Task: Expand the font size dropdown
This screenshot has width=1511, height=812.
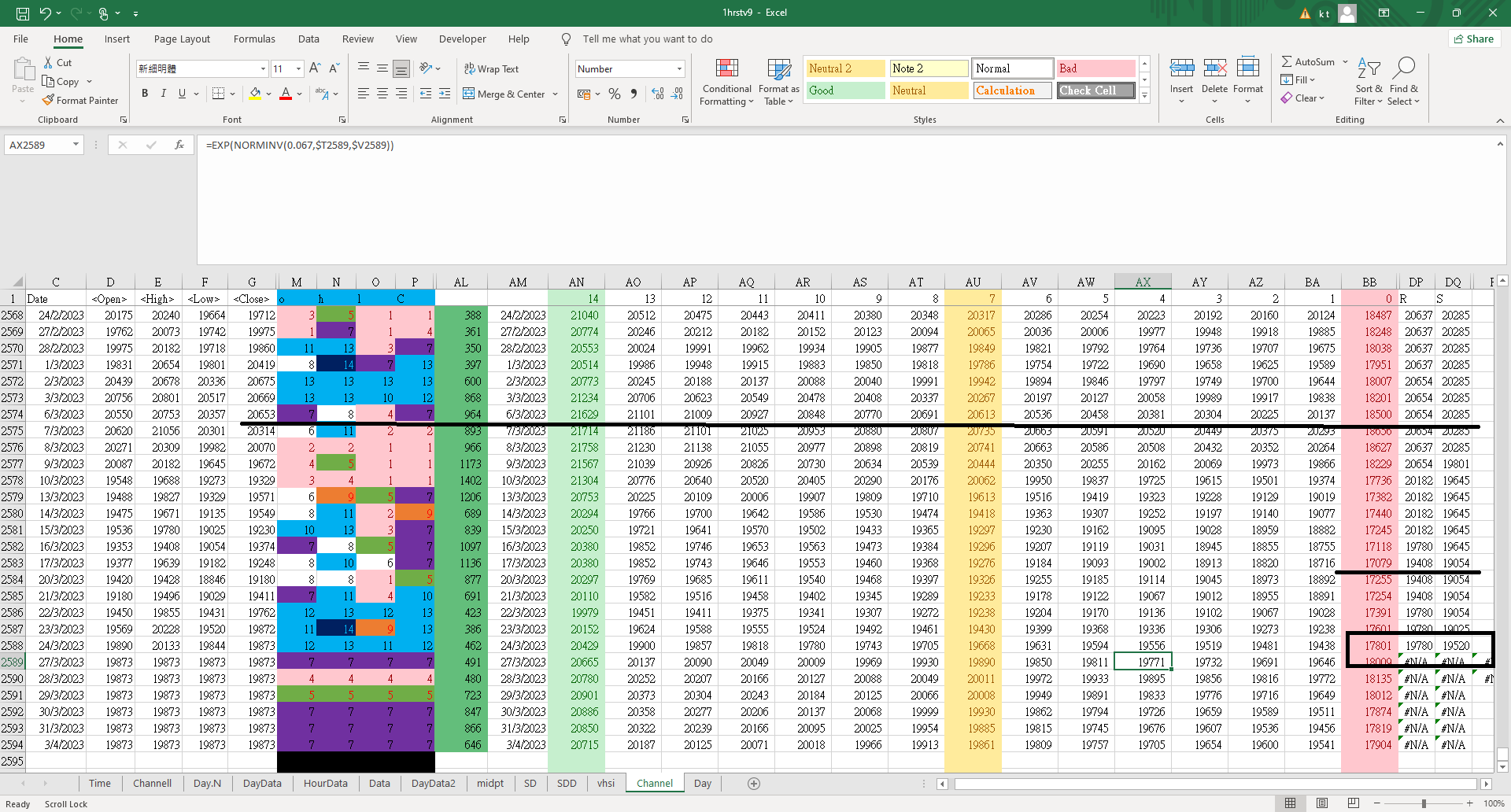Action: pyautogui.click(x=298, y=69)
